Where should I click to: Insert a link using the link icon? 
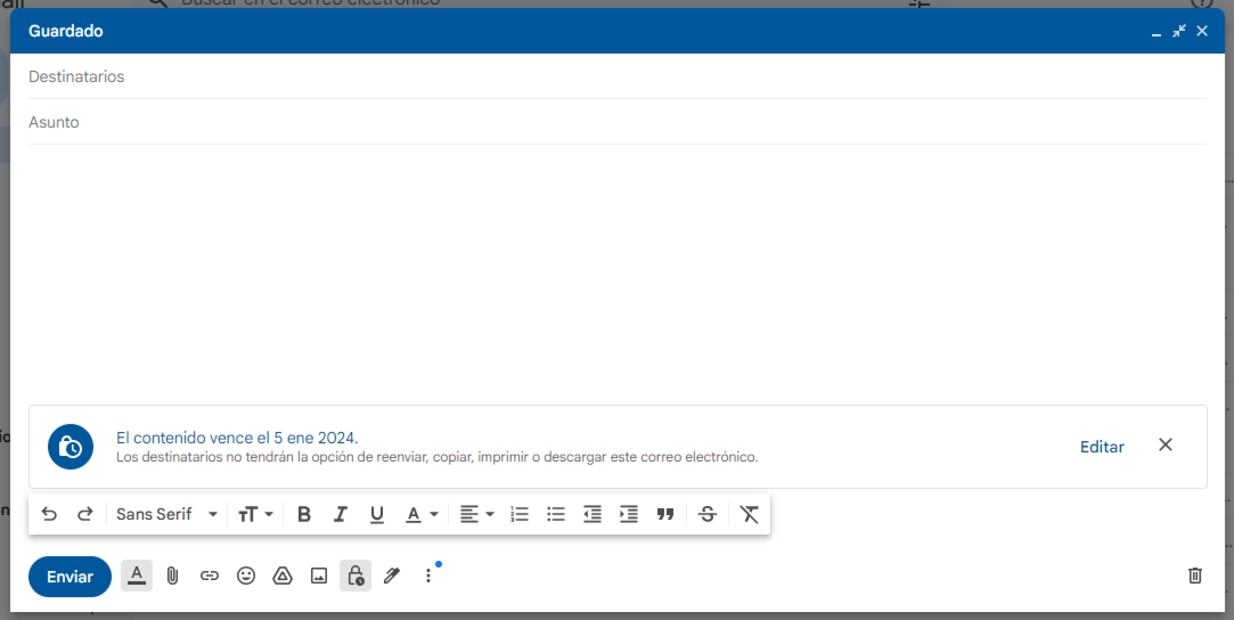point(209,576)
